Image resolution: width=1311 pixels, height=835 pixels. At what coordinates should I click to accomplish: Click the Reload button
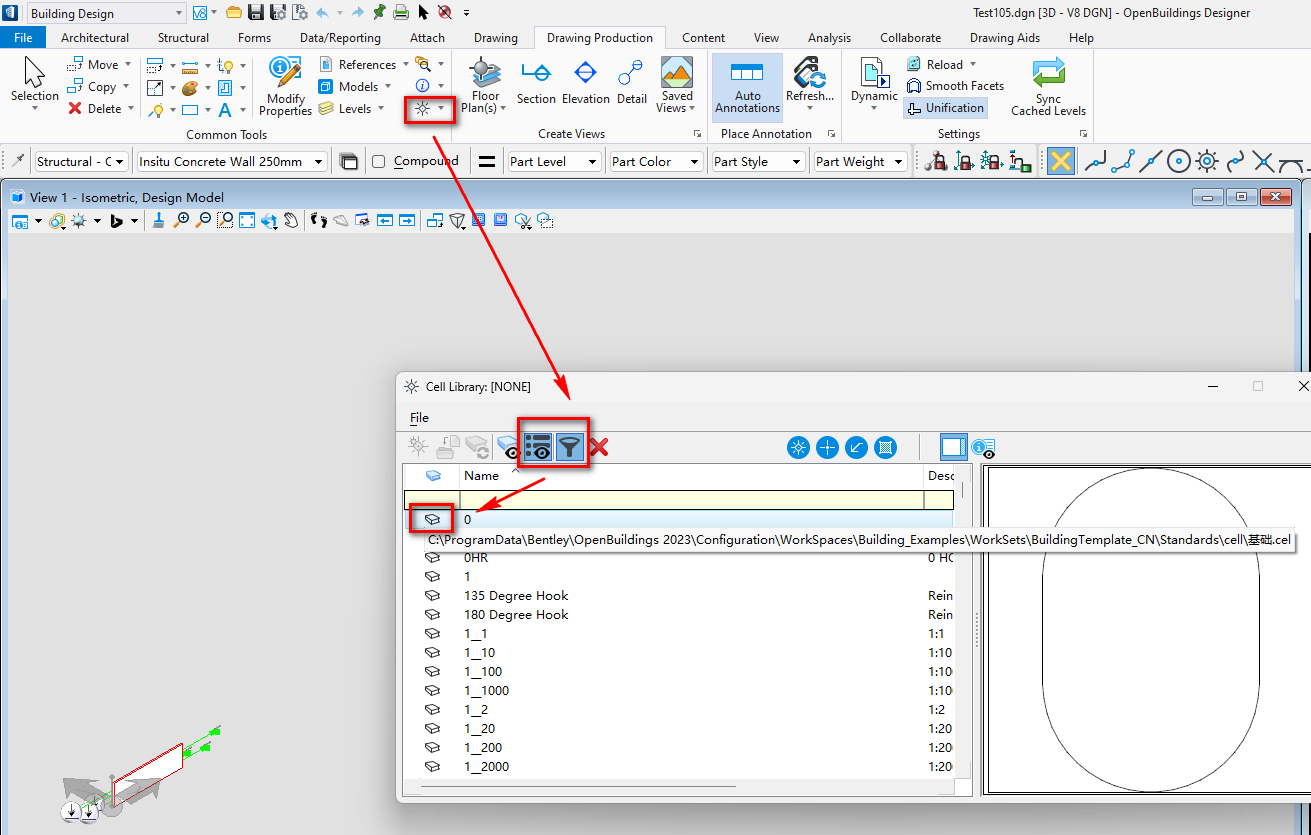[943, 64]
